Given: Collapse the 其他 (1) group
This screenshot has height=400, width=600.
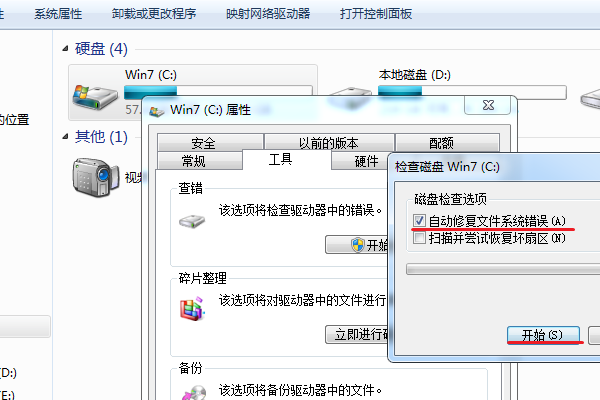Looking at the screenshot, I should pyautogui.click(x=65, y=136).
